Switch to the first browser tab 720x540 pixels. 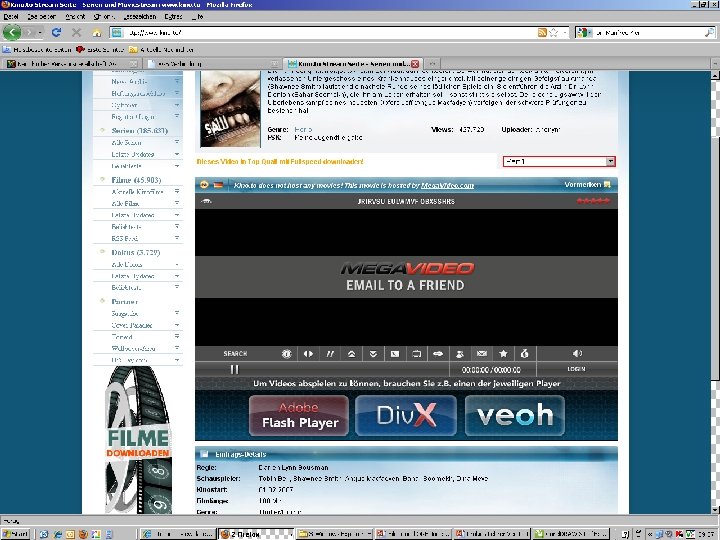pyautogui.click(x=71, y=64)
